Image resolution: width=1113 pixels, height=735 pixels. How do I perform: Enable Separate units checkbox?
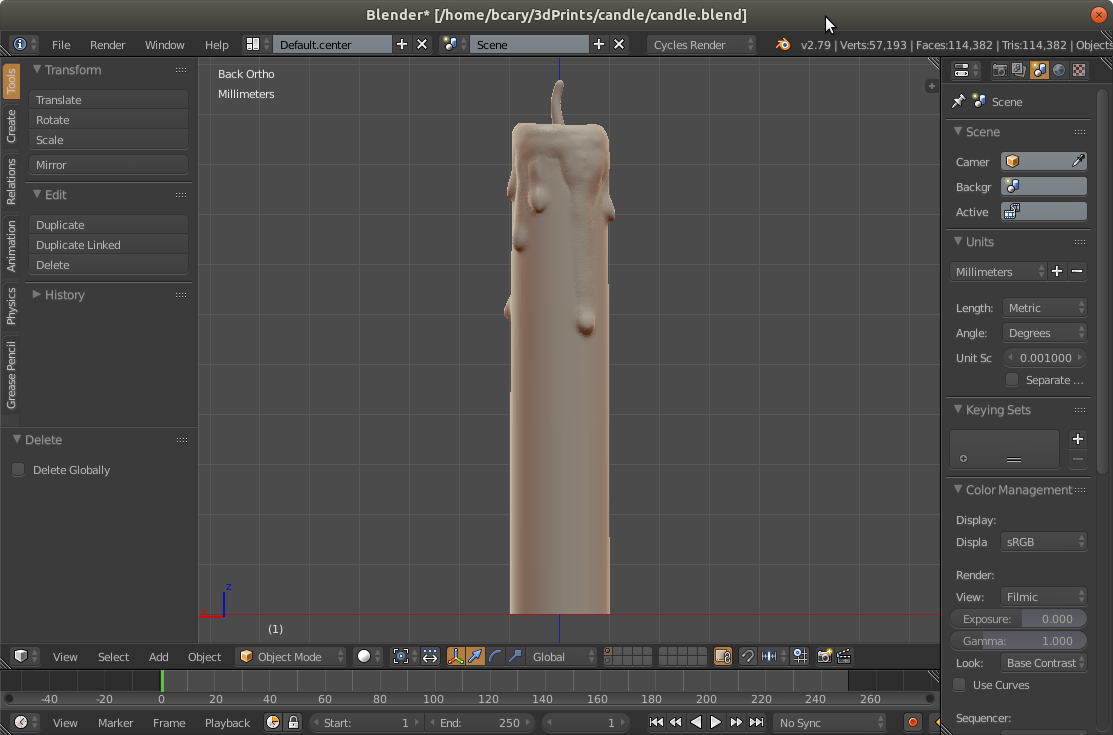(1012, 380)
